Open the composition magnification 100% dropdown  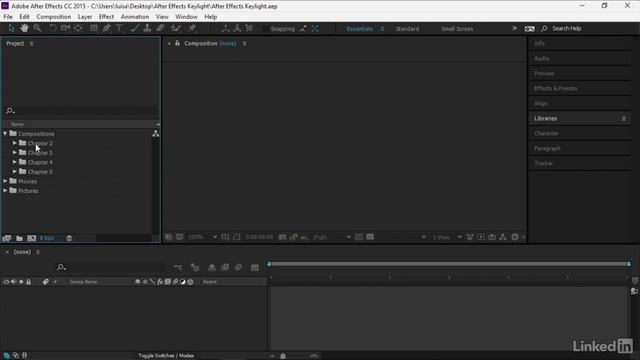(202, 237)
